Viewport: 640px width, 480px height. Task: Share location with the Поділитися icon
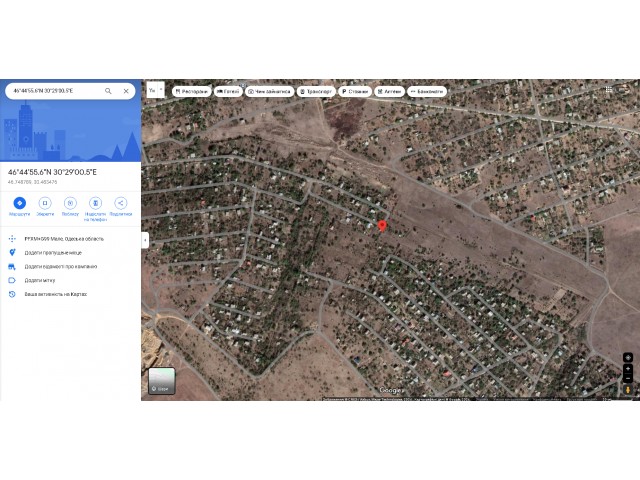click(x=121, y=203)
